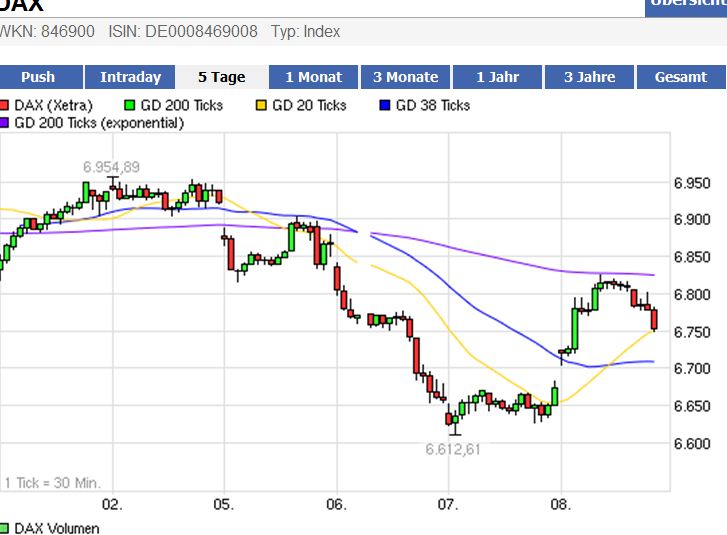Click the green DAX Volumen legend swatch
727x535 pixels.
tap(4, 529)
